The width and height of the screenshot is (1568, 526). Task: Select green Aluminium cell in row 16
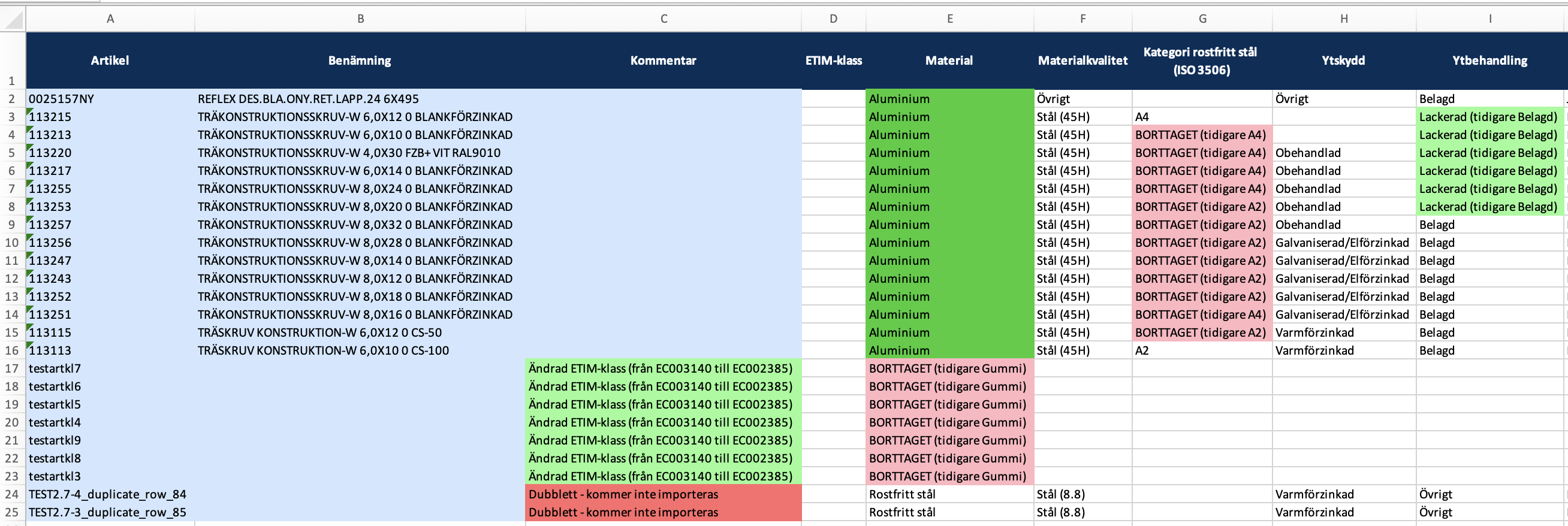(x=949, y=350)
